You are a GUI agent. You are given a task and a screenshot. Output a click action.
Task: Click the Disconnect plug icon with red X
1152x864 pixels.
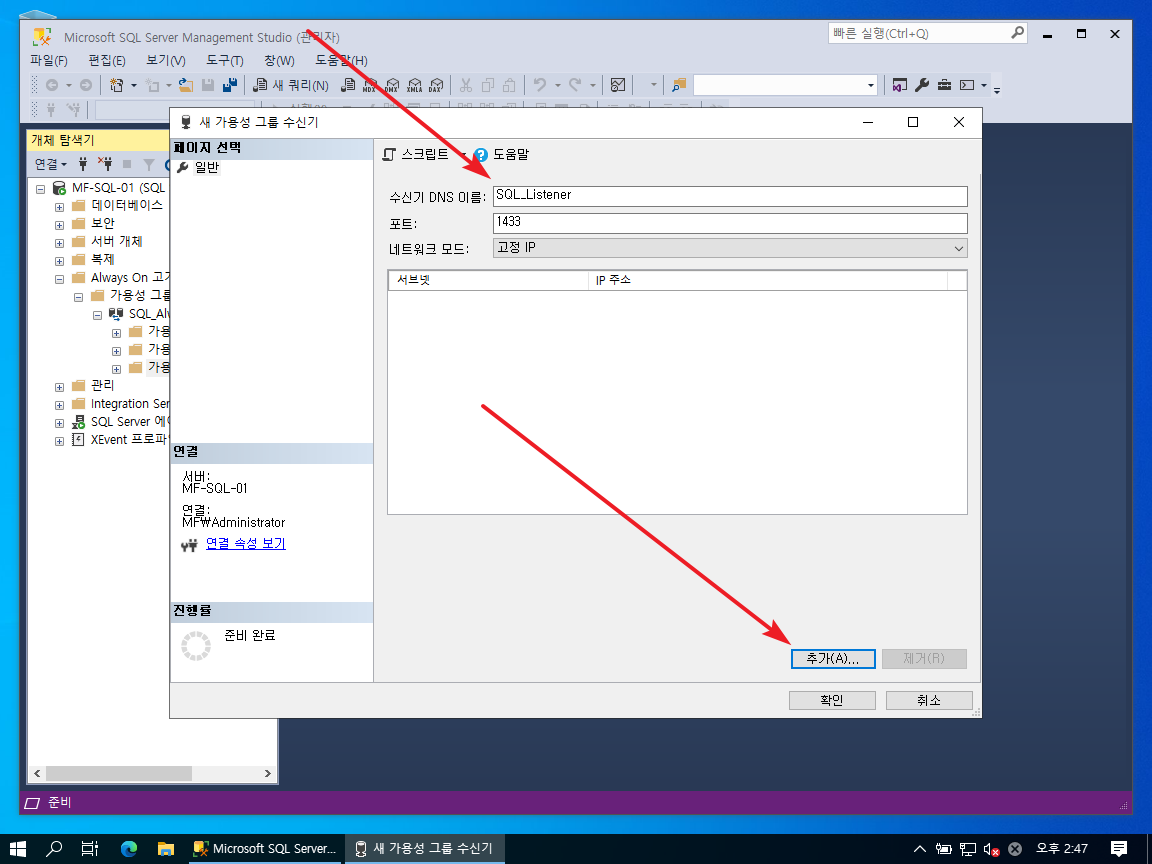[x=105, y=164]
